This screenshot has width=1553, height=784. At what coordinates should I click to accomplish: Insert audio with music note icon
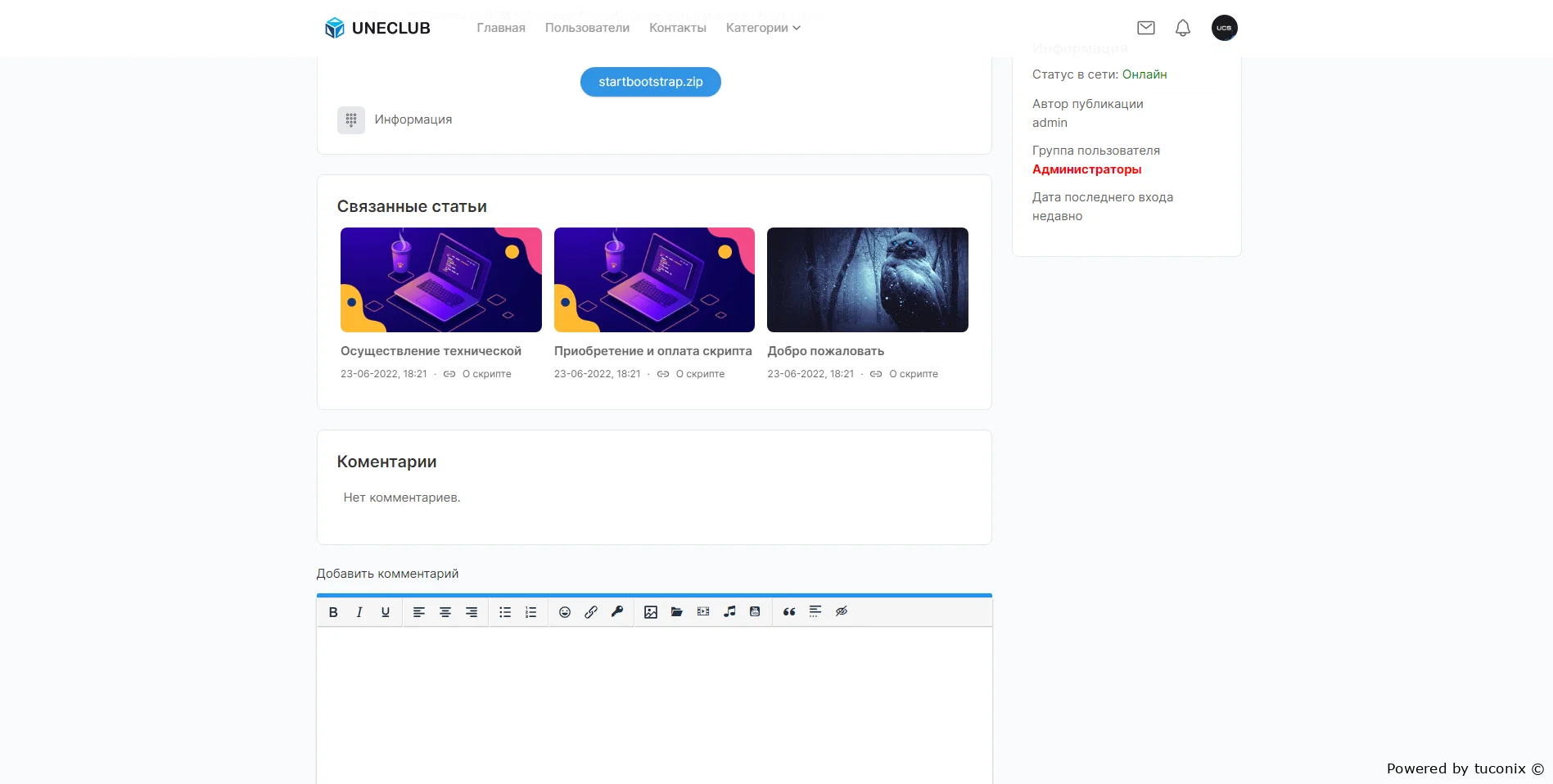pyautogui.click(x=729, y=611)
